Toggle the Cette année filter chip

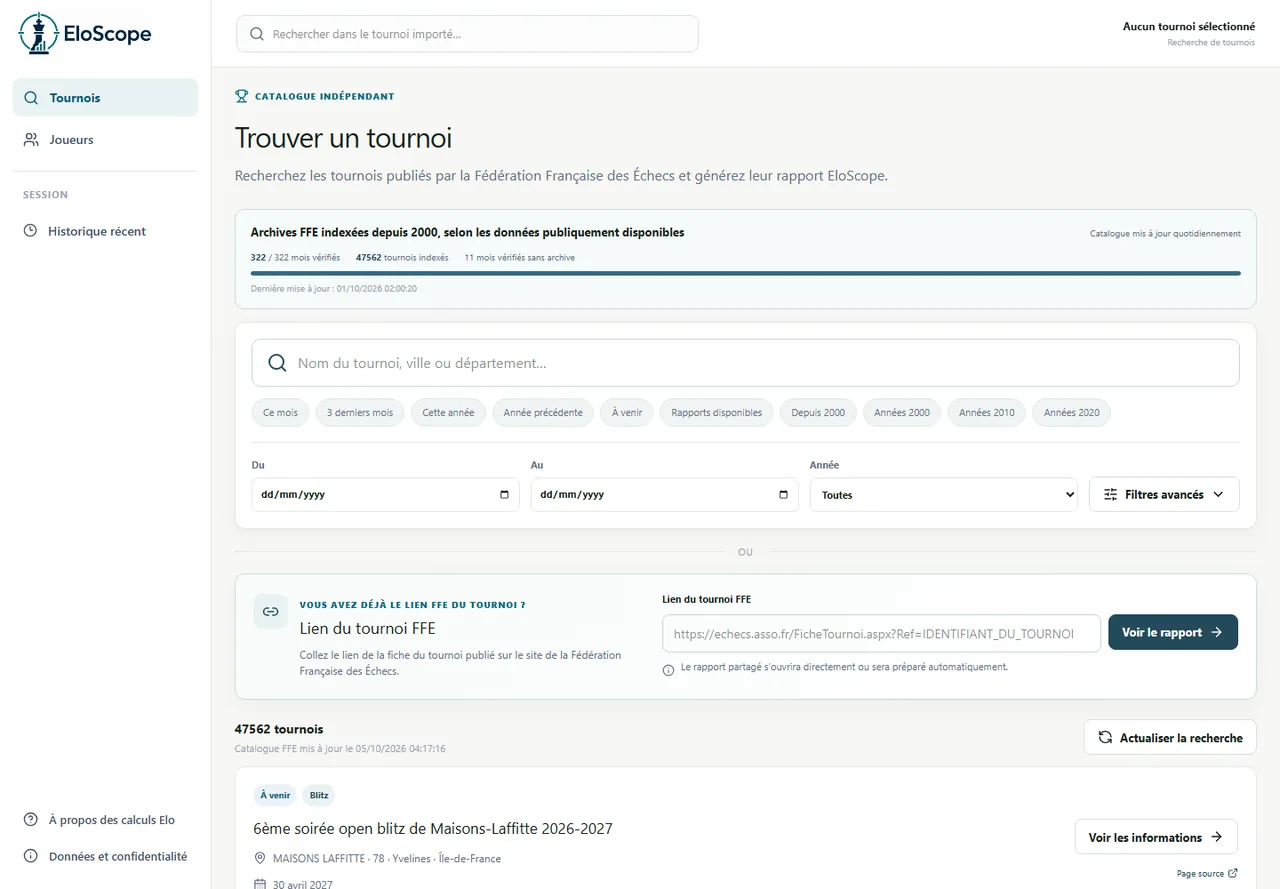point(448,413)
